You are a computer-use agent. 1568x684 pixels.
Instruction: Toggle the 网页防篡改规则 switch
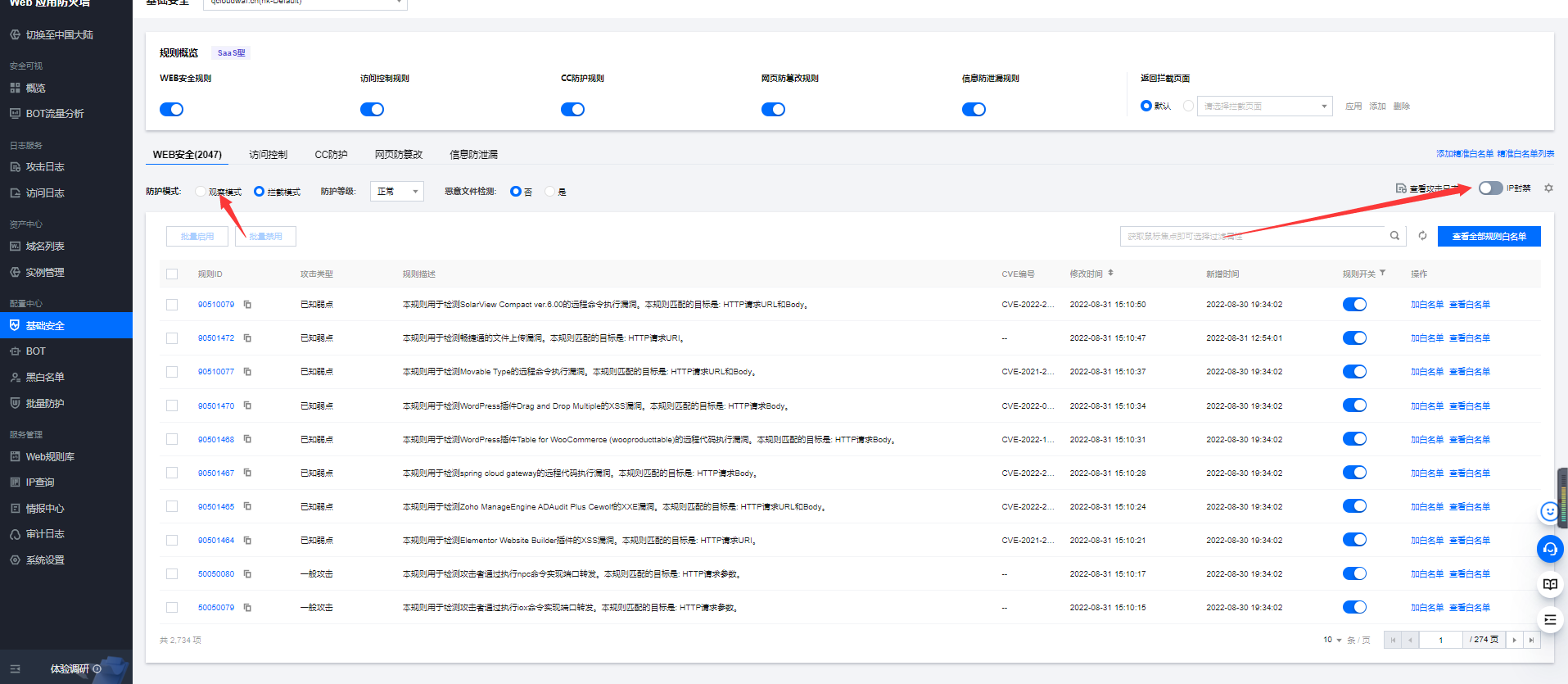tap(774, 110)
